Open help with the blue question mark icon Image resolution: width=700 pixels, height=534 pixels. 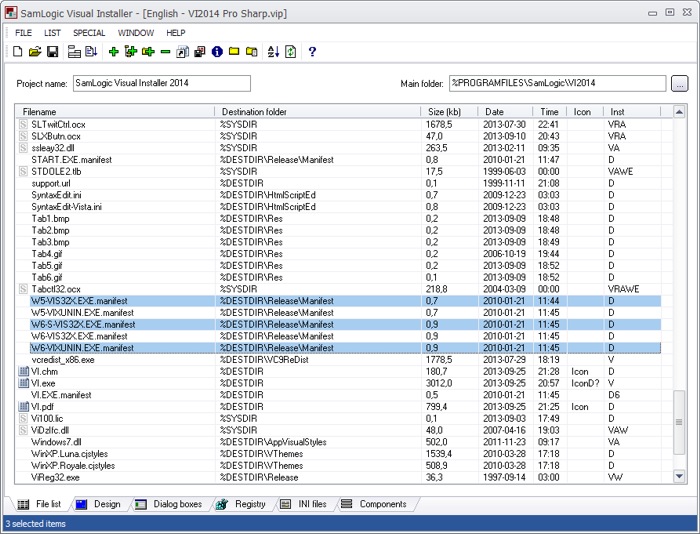pos(312,52)
